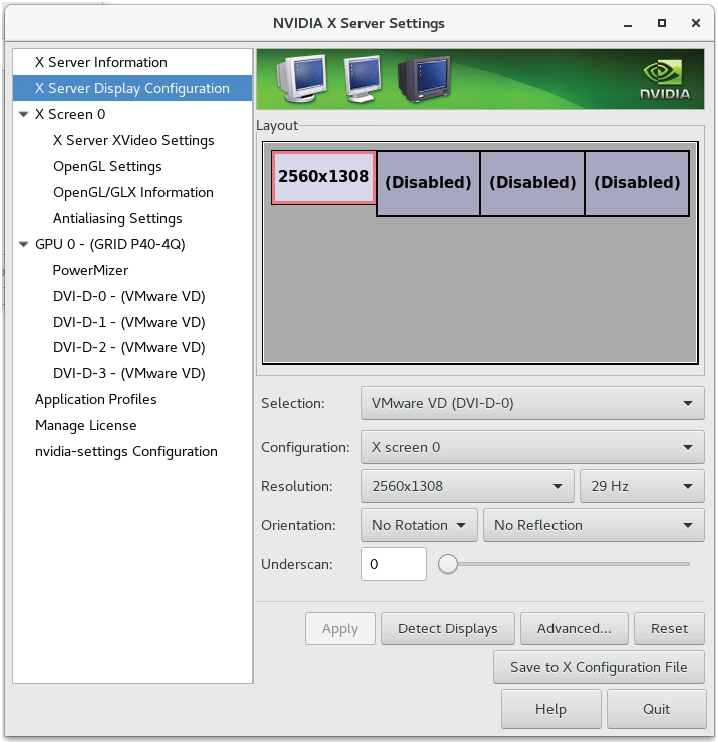Open the No Rotation dropdown
Viewport: 718px width, 743px height.
coord(419,525)
